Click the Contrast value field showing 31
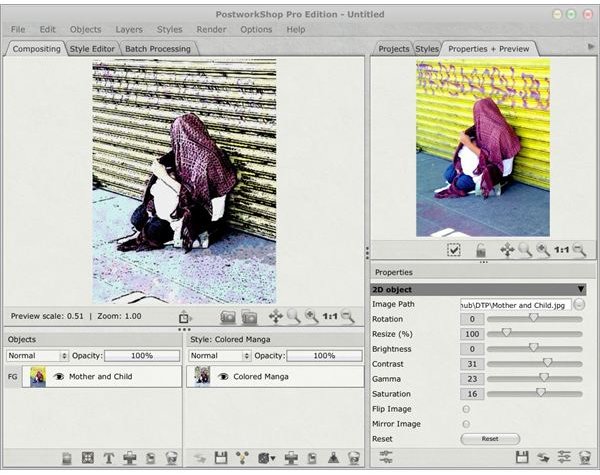This screenshot has width=600, height=475. pyautogui.click(x=472, y=364)
